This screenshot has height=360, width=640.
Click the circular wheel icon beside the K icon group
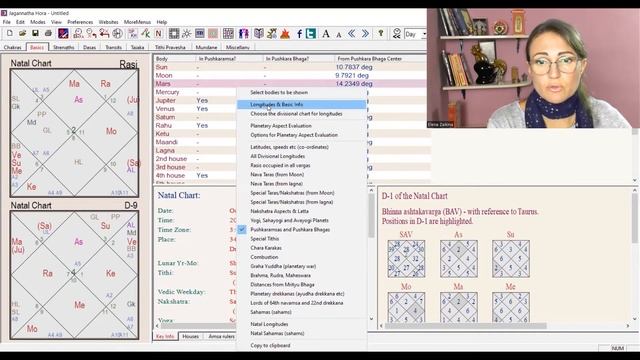click(118, 33)
